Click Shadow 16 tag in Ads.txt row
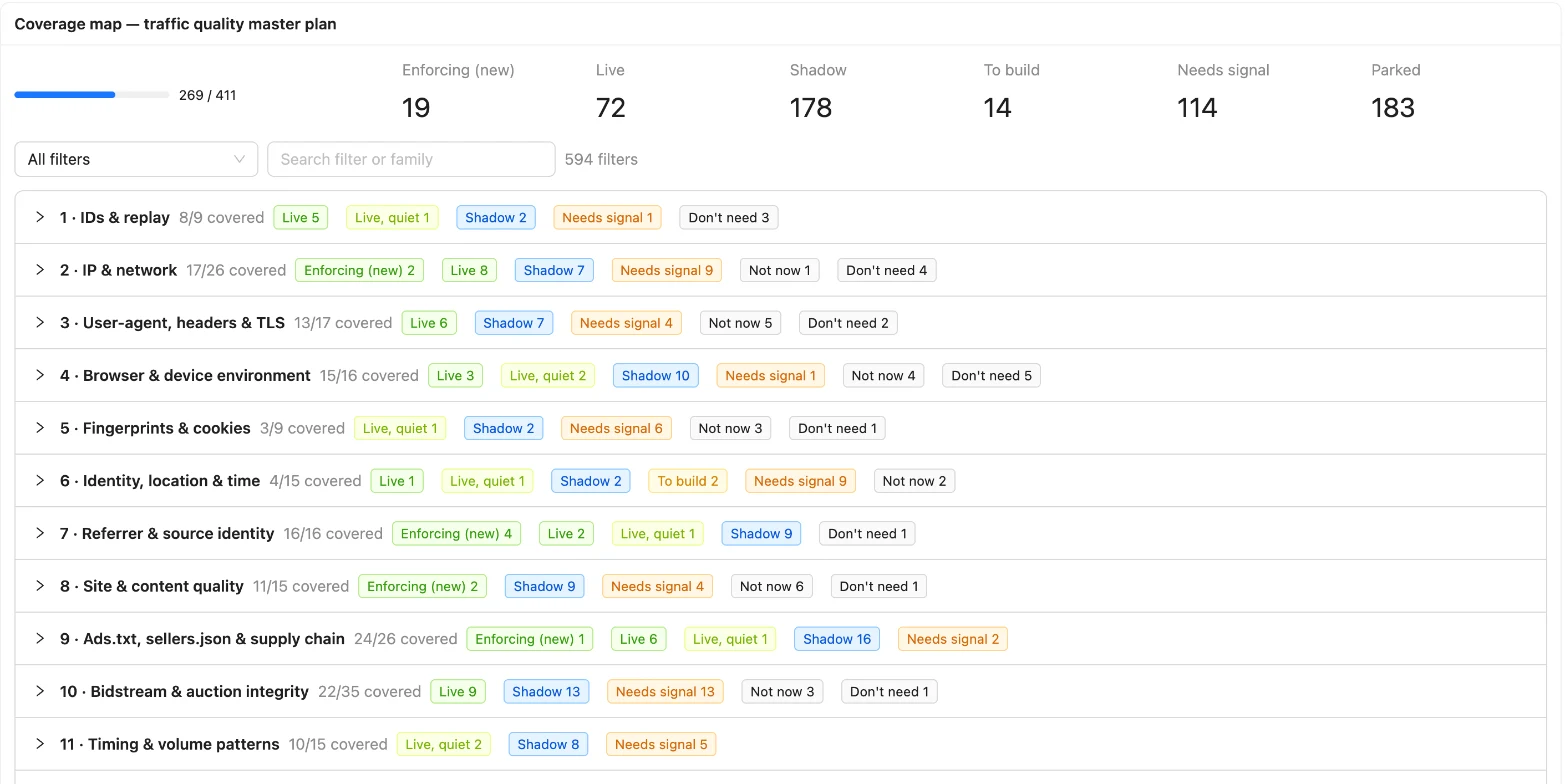Screen dimensions: 1565x784 tap(837, 639)
